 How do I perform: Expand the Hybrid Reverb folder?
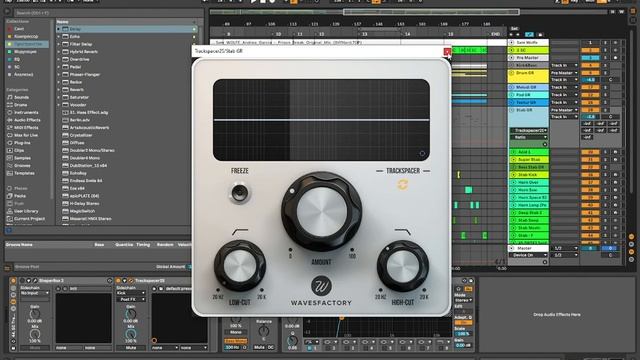click(58, 51)
